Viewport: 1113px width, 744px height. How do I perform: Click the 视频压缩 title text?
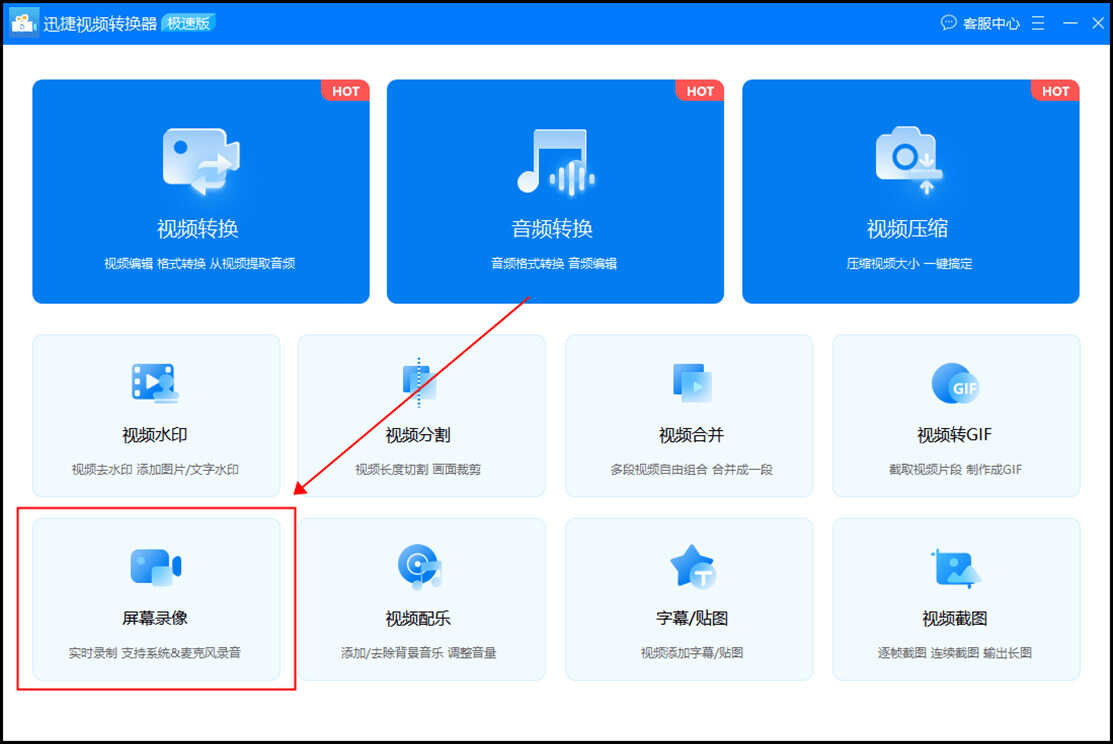click(907, 229)
